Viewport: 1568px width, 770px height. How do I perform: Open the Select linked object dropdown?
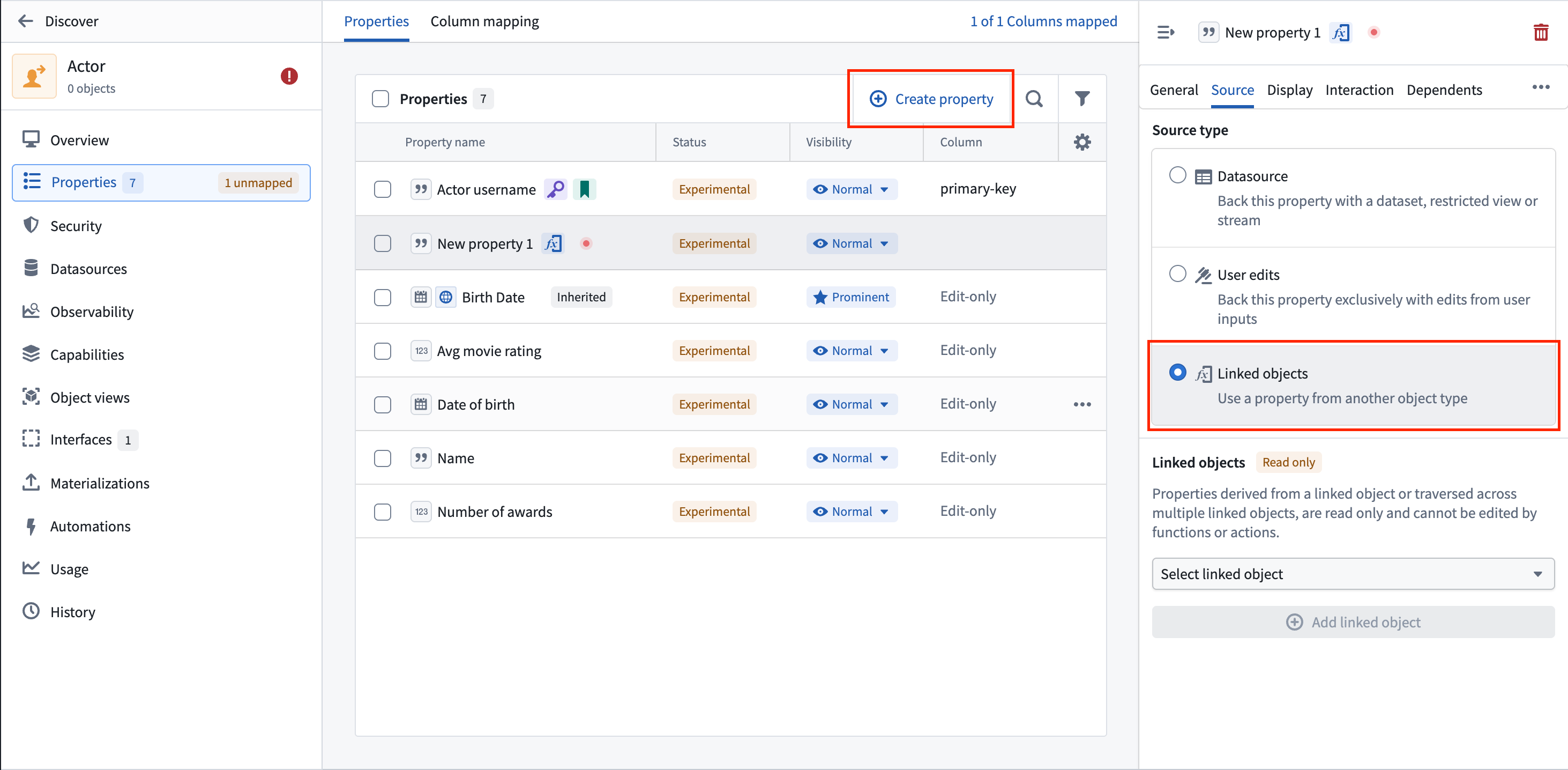(x=1353, y=574)
